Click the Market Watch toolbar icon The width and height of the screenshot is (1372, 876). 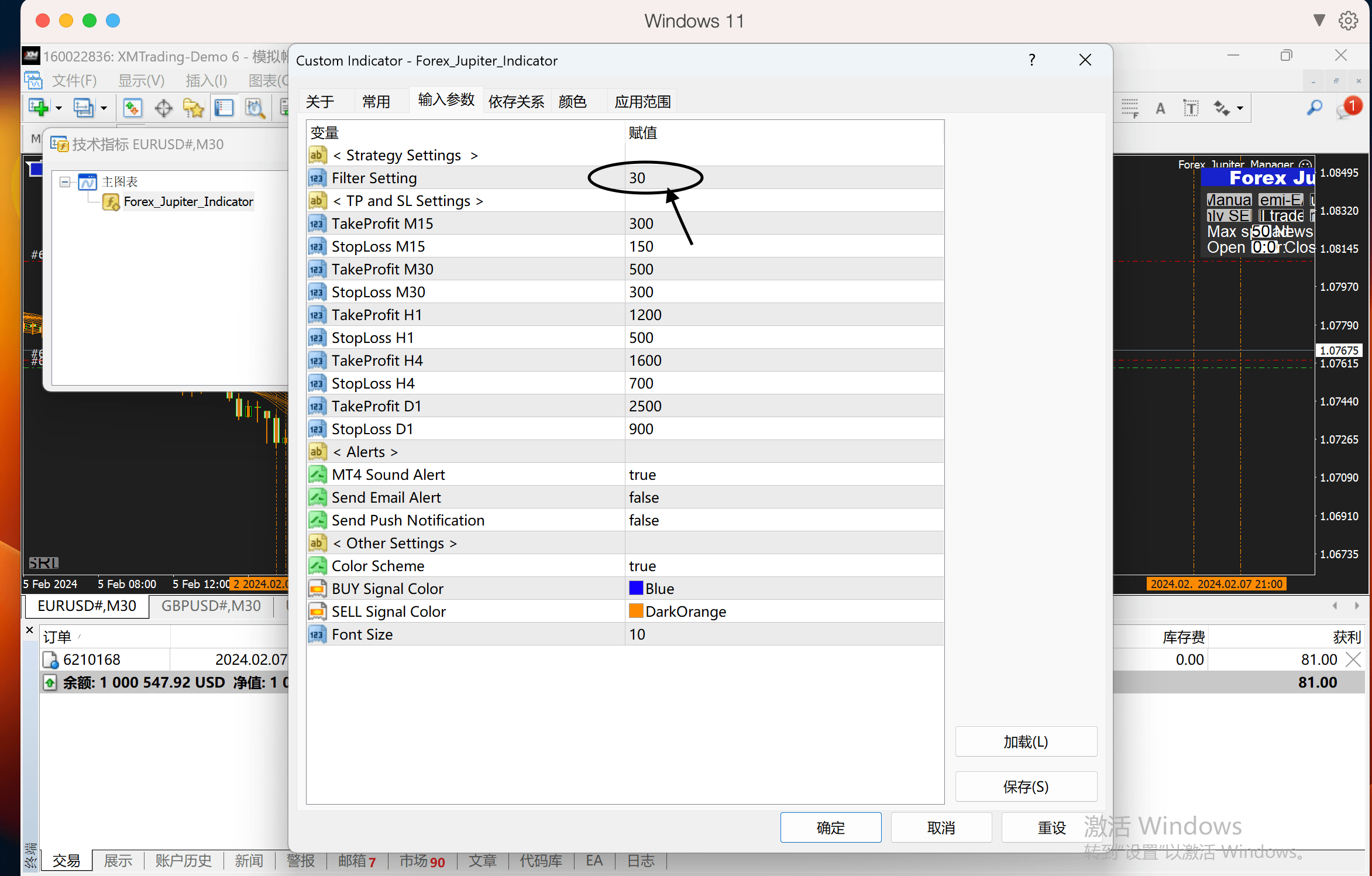click(x=133, y=108)
